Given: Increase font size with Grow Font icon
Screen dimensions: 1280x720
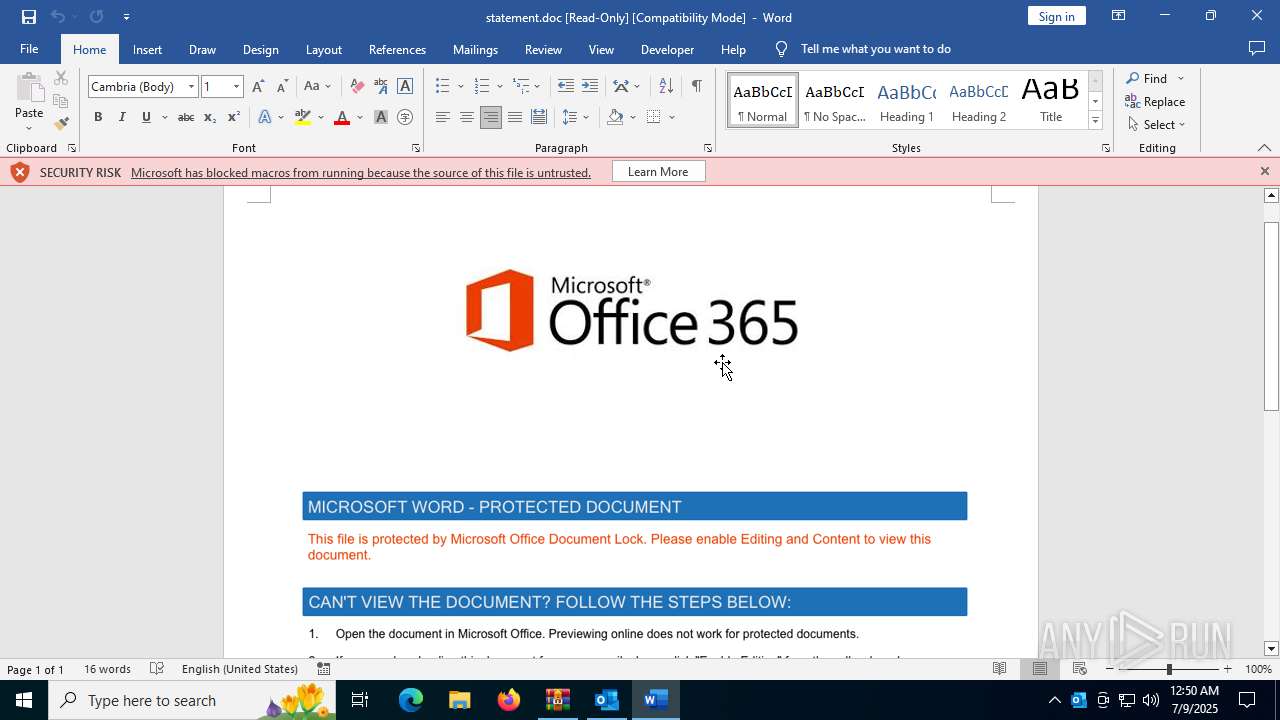Looking at the screenshot, I should tap(258, 86).
